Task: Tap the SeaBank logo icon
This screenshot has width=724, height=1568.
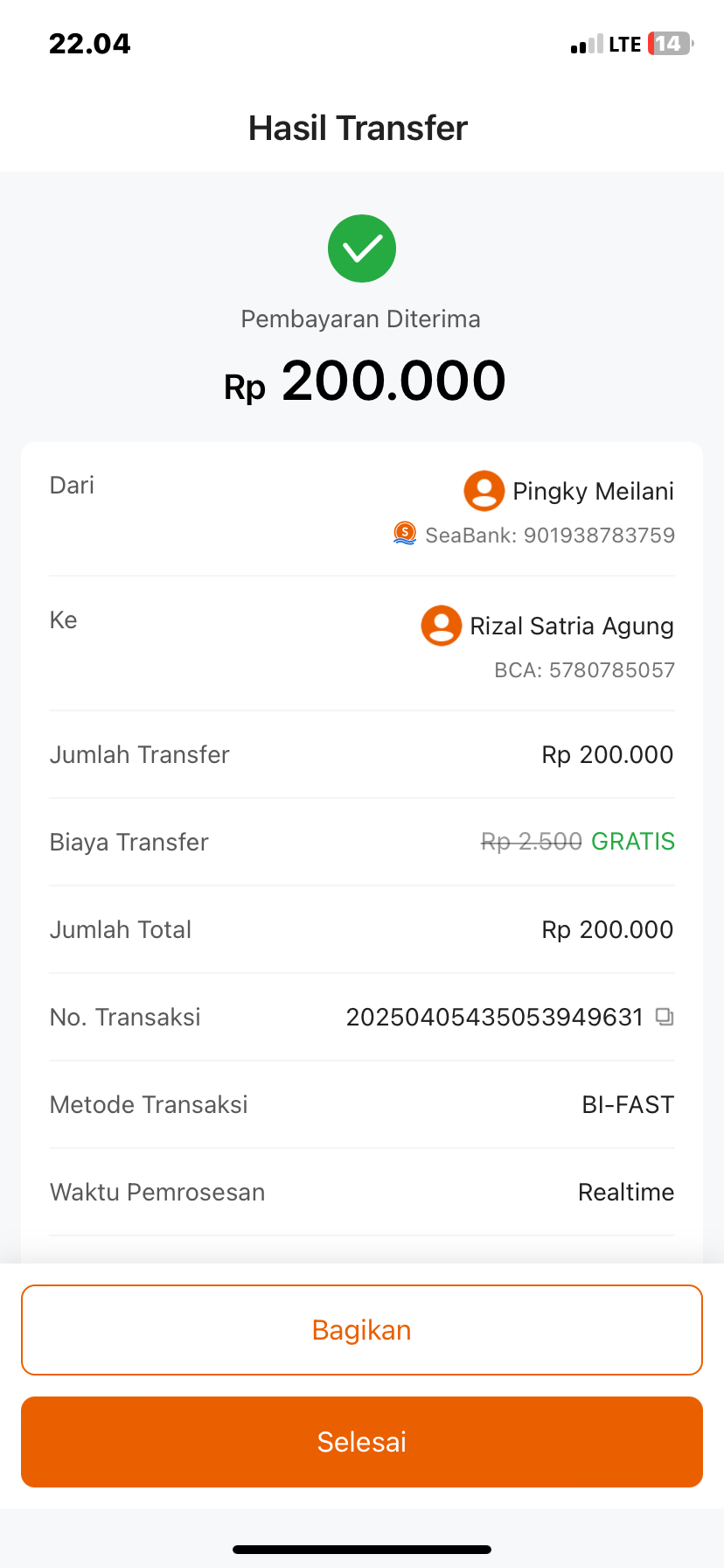Action: [x=405, y=533]
